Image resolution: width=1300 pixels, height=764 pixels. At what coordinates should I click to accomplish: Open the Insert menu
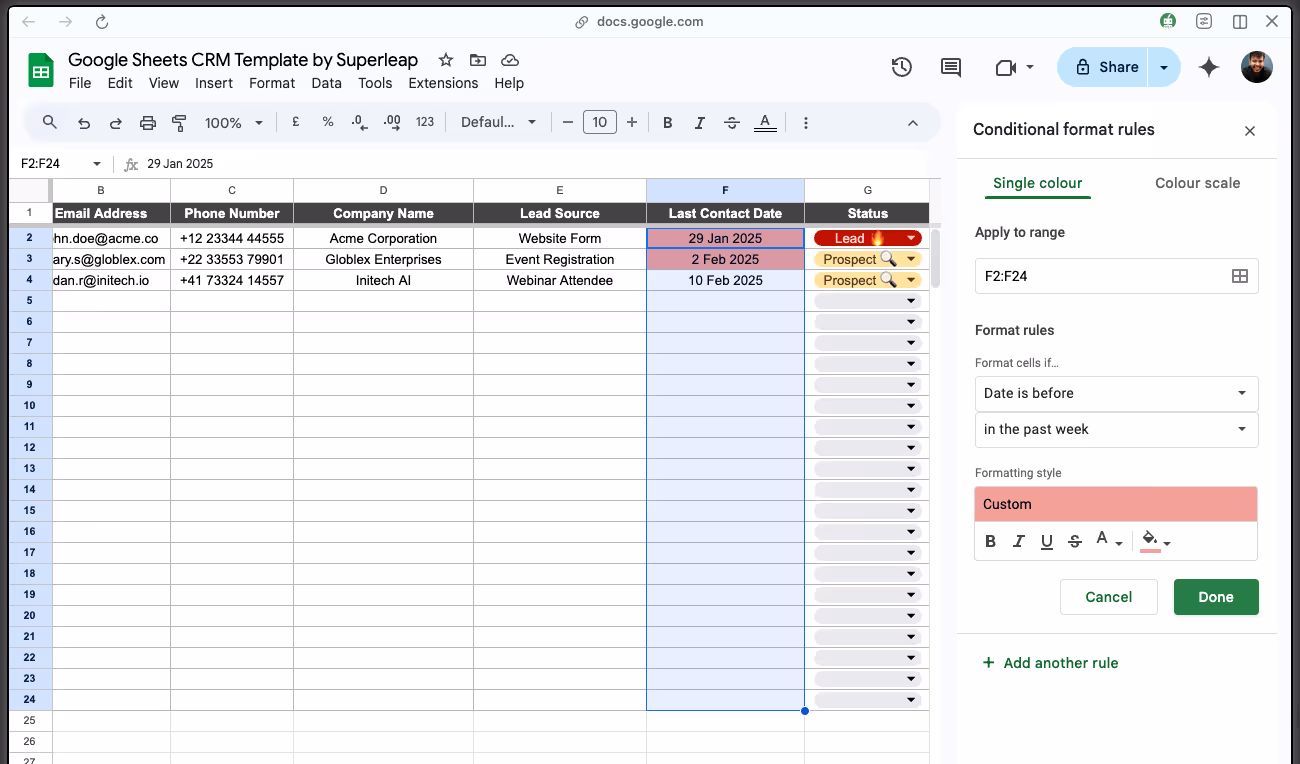[214, 83]
